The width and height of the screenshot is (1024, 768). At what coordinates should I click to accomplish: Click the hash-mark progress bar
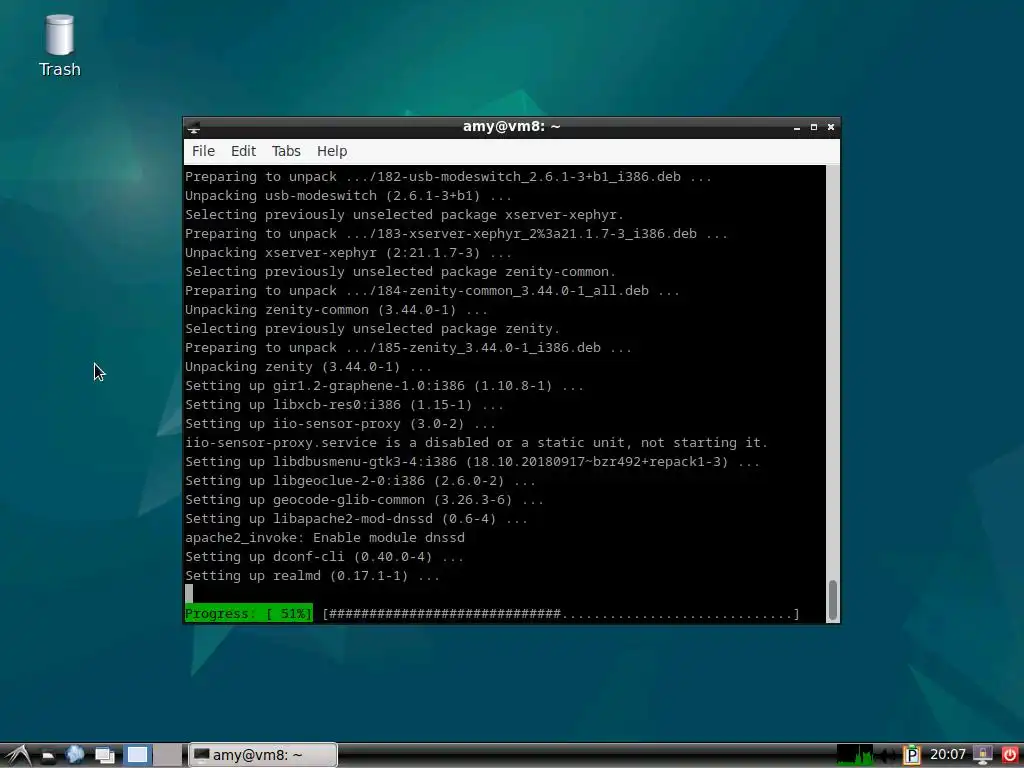click(x=561, y=614)
